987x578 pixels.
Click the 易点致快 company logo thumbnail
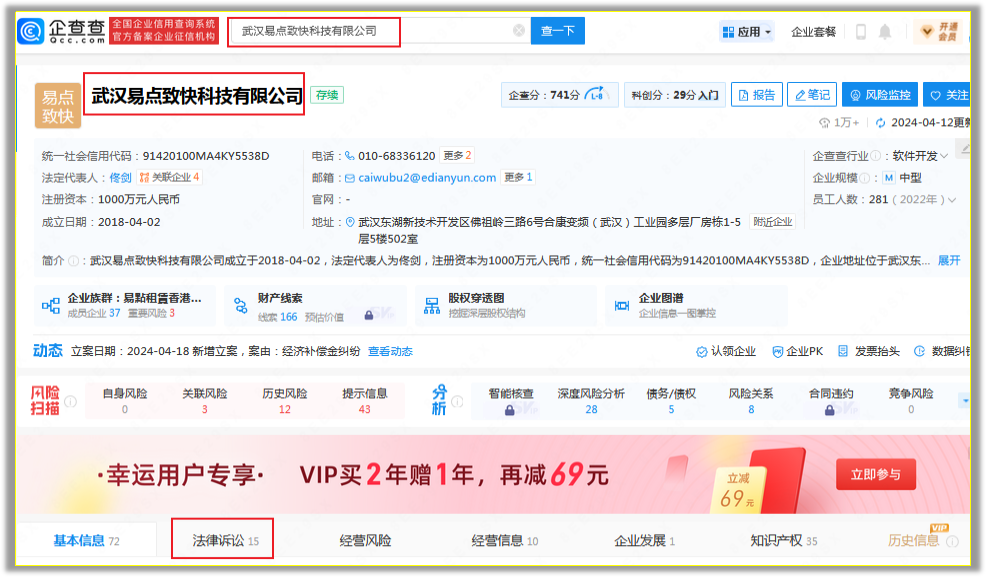[57, 106]
